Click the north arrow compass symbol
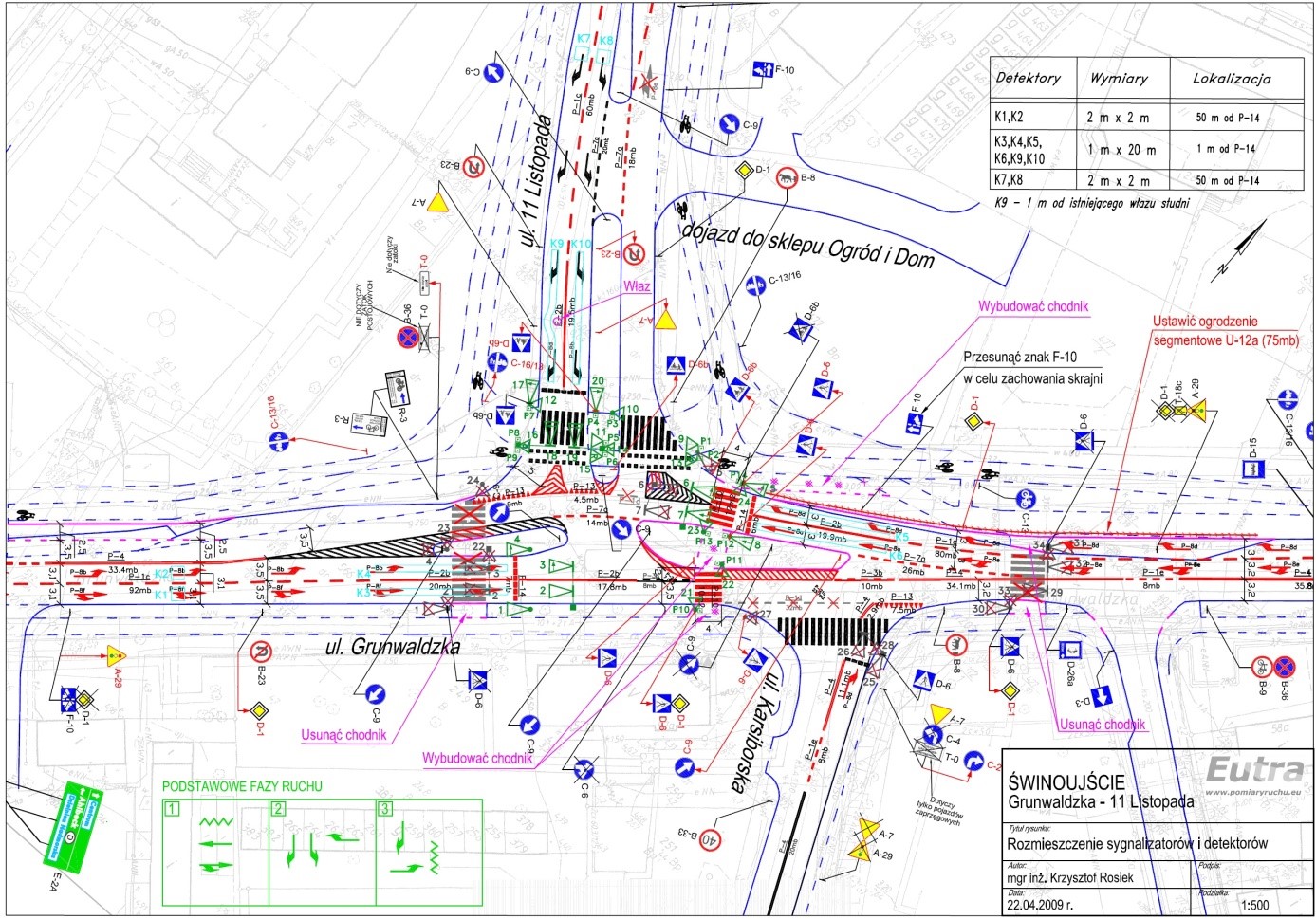 coord(1244,247)
